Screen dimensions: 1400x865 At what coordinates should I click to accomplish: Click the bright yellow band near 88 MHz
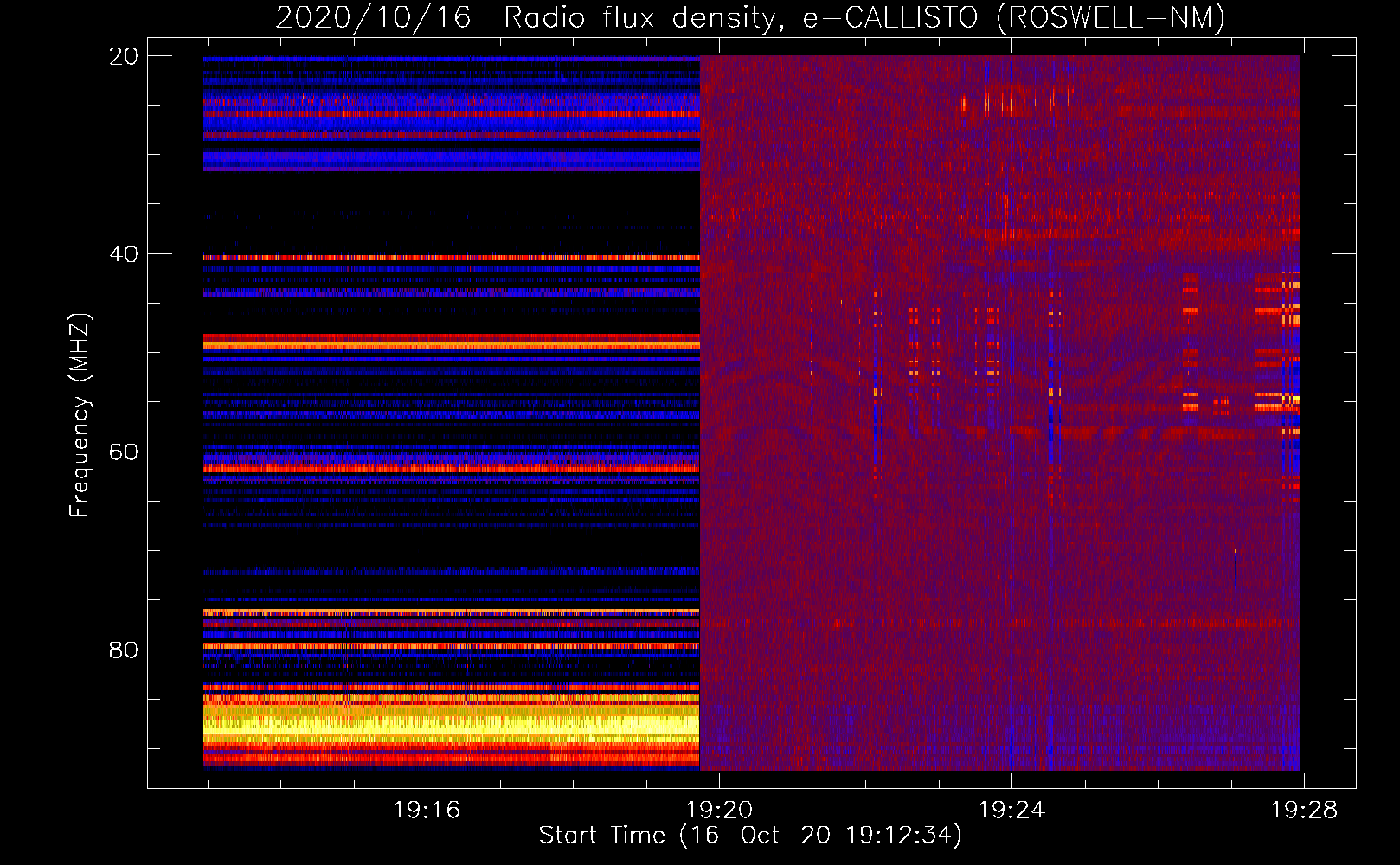(x=451, y=725)
